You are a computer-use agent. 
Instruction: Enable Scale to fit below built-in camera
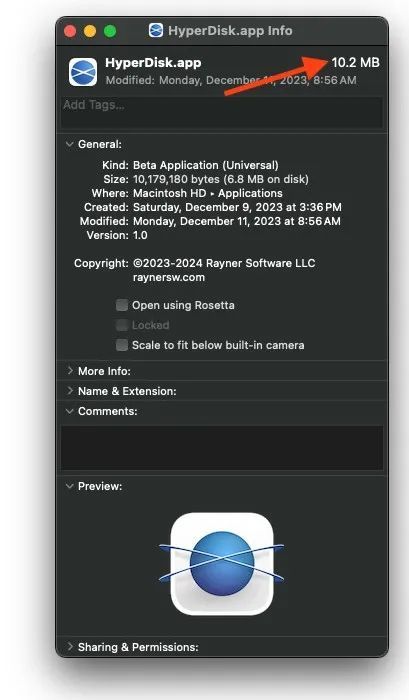(x=121, y=345)
